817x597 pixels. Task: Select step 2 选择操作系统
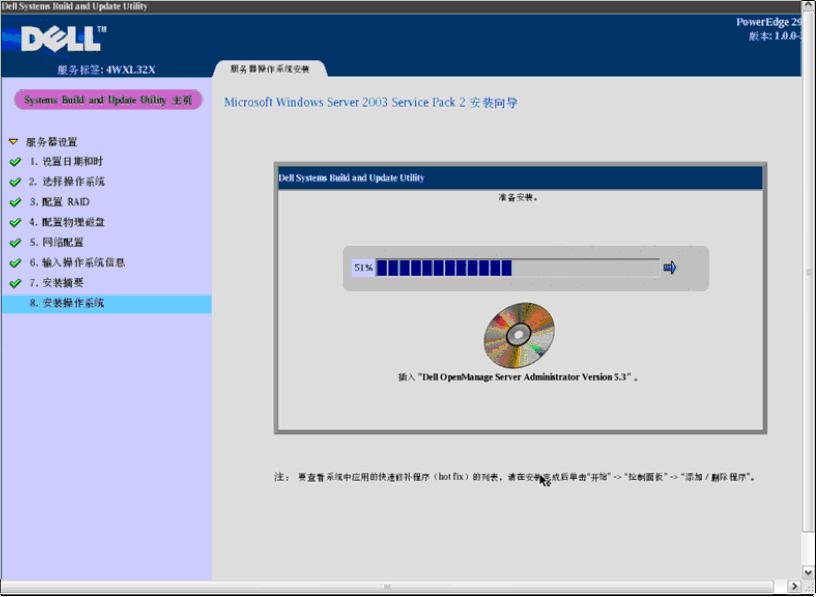pyautogui.click(x=67, y=182)
